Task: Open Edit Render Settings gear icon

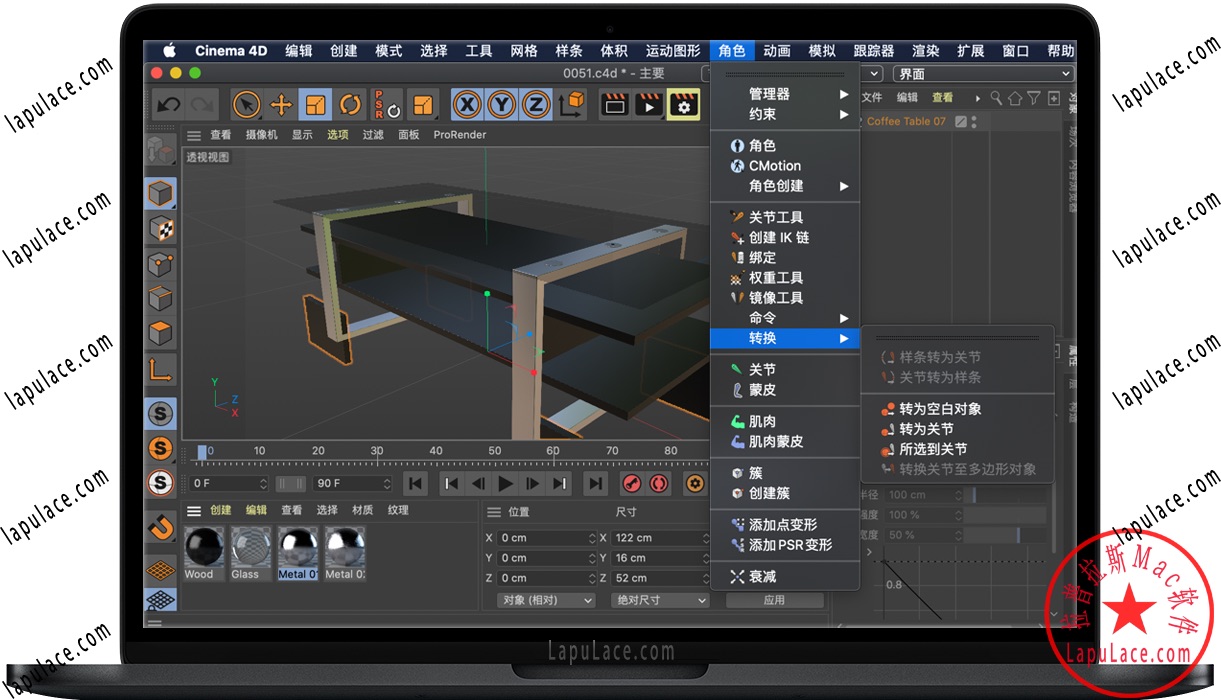Action: (685, 104)
